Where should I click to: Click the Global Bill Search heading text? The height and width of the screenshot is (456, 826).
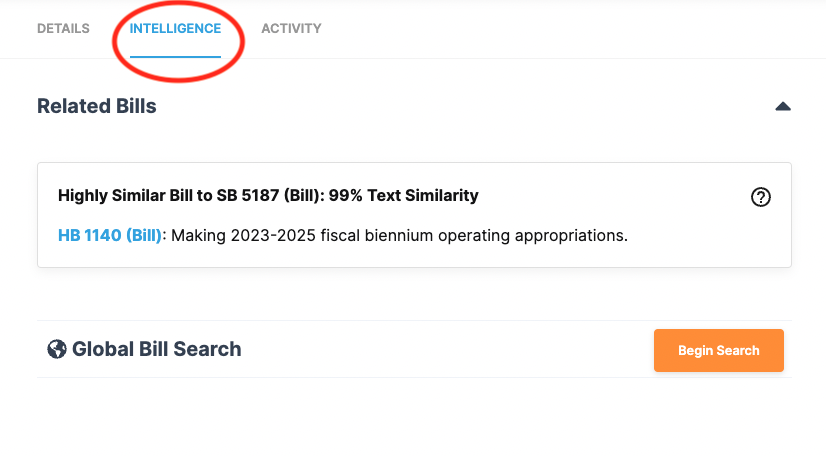156,349
